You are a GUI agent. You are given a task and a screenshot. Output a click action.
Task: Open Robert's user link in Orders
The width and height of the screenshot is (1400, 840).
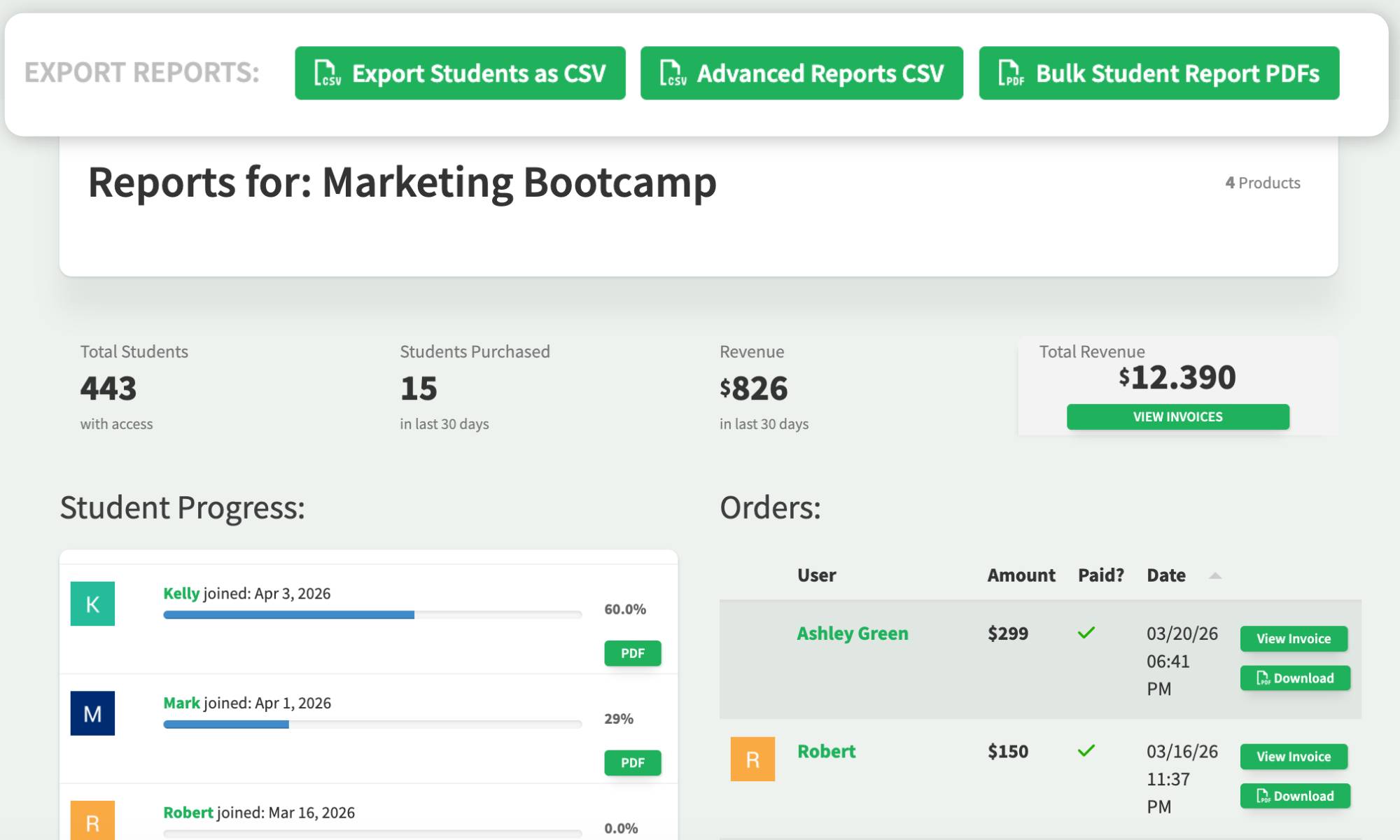(x=826, y=751)
